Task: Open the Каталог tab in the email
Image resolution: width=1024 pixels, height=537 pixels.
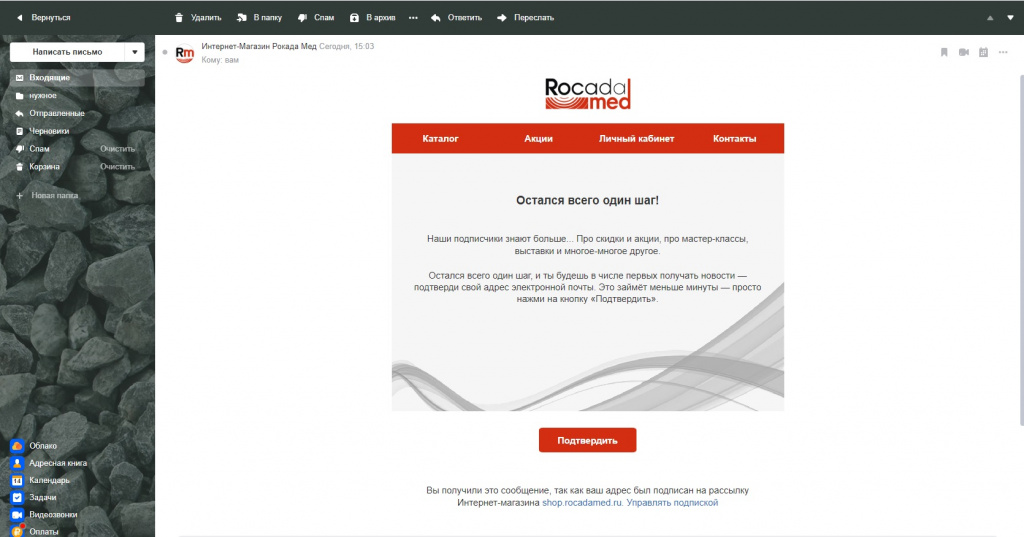Action: (x=440, y=138)
